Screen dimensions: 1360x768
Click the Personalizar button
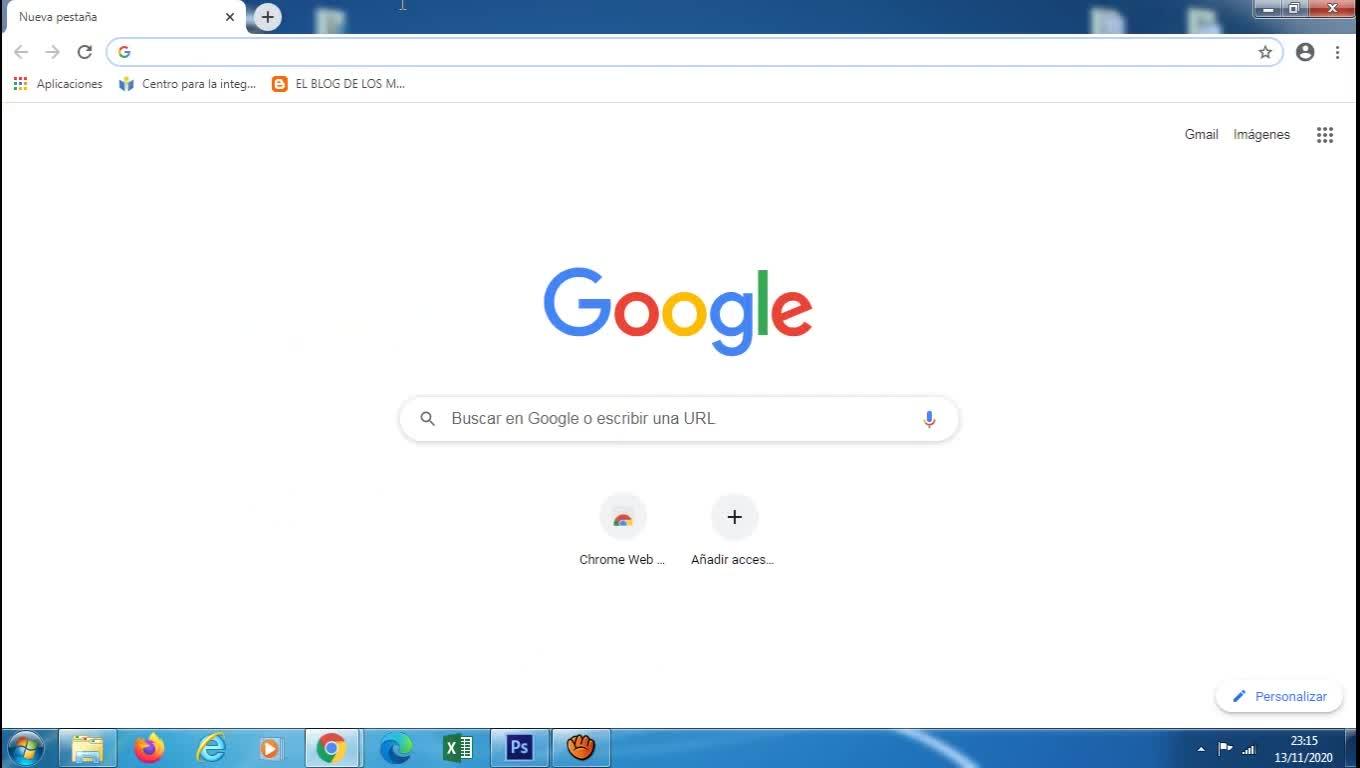[x=1279, y=696]
